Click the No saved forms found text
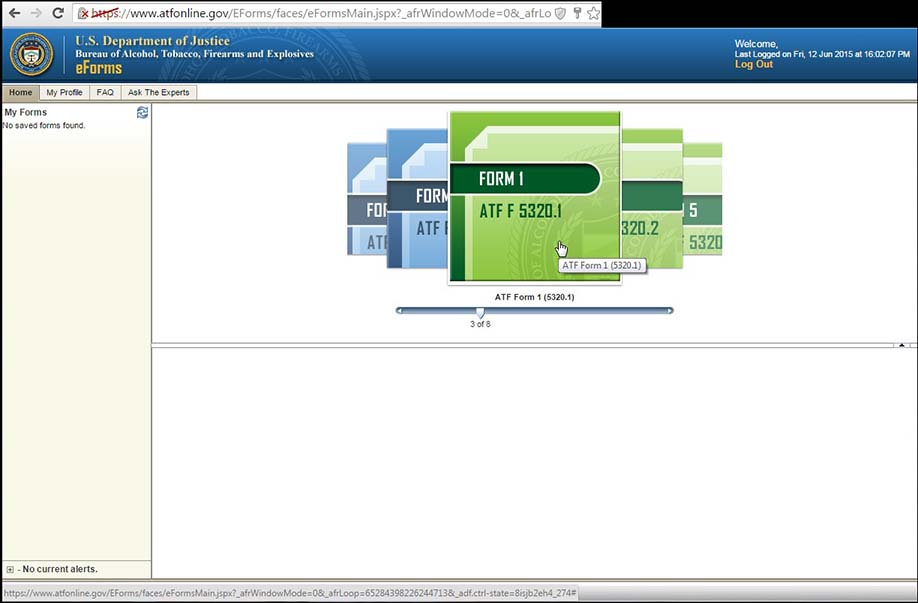The width and height of the screenshot is (918, 603). pos(44,125)
